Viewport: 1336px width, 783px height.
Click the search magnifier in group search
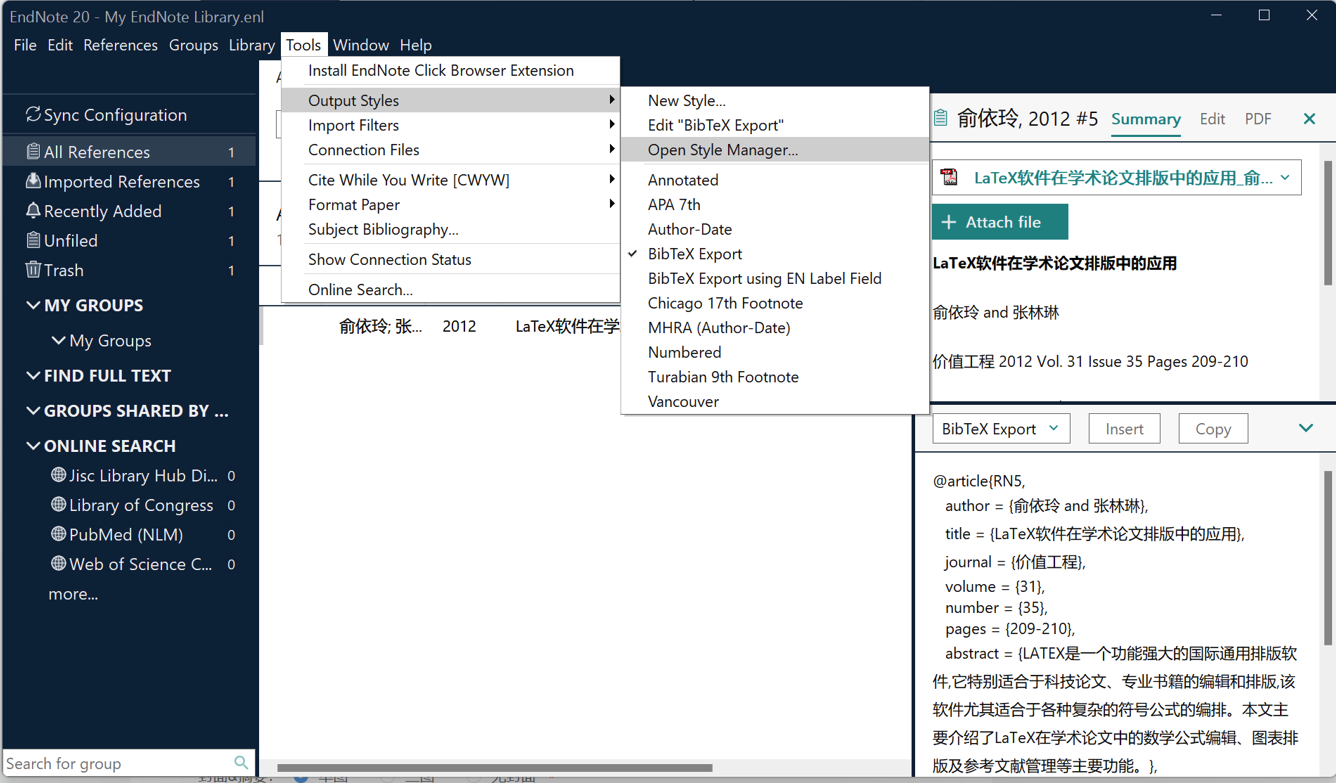[241, 763]
